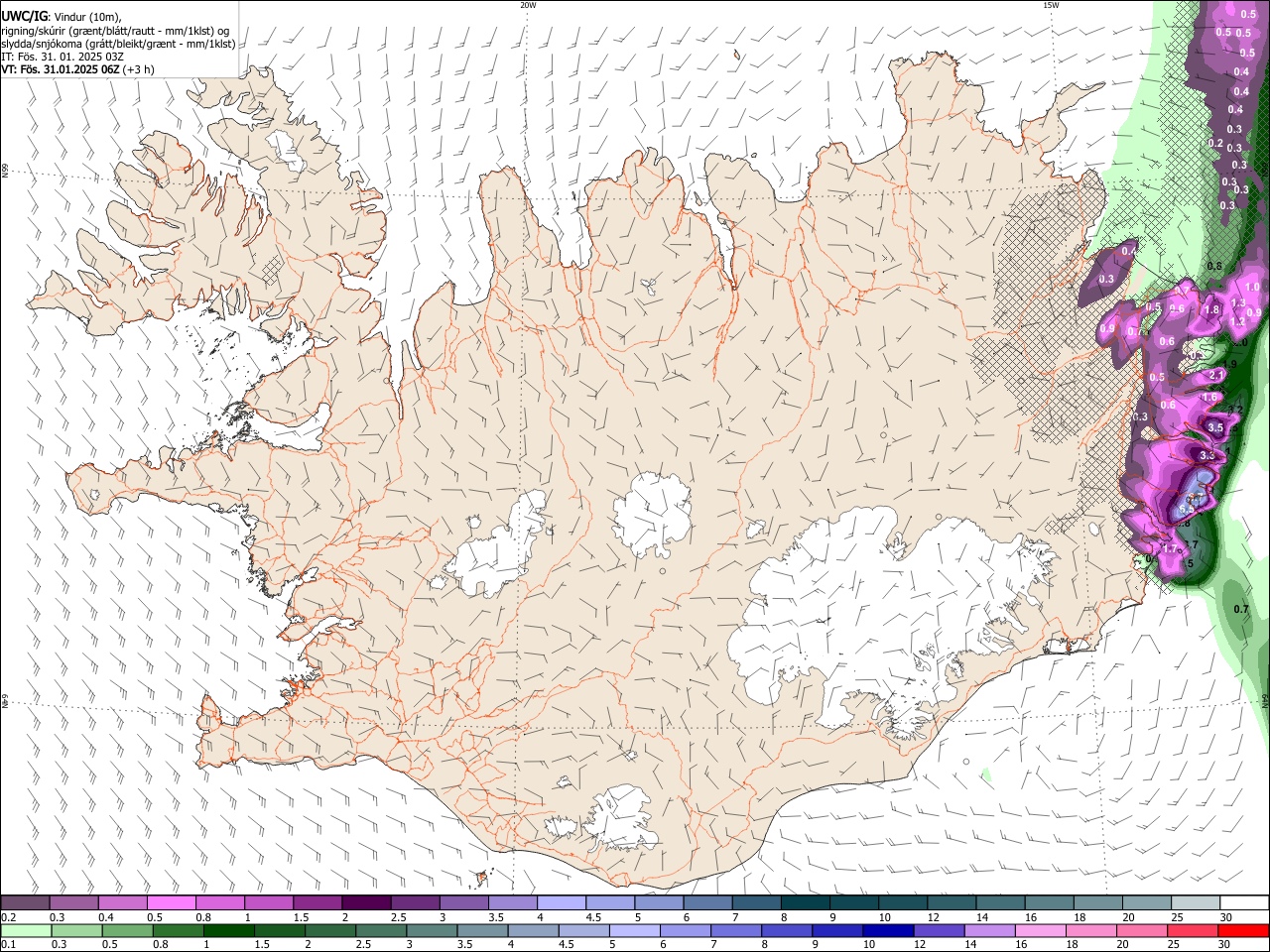Click the '2.1' precipitation value on the map

tap(1215, 376)
